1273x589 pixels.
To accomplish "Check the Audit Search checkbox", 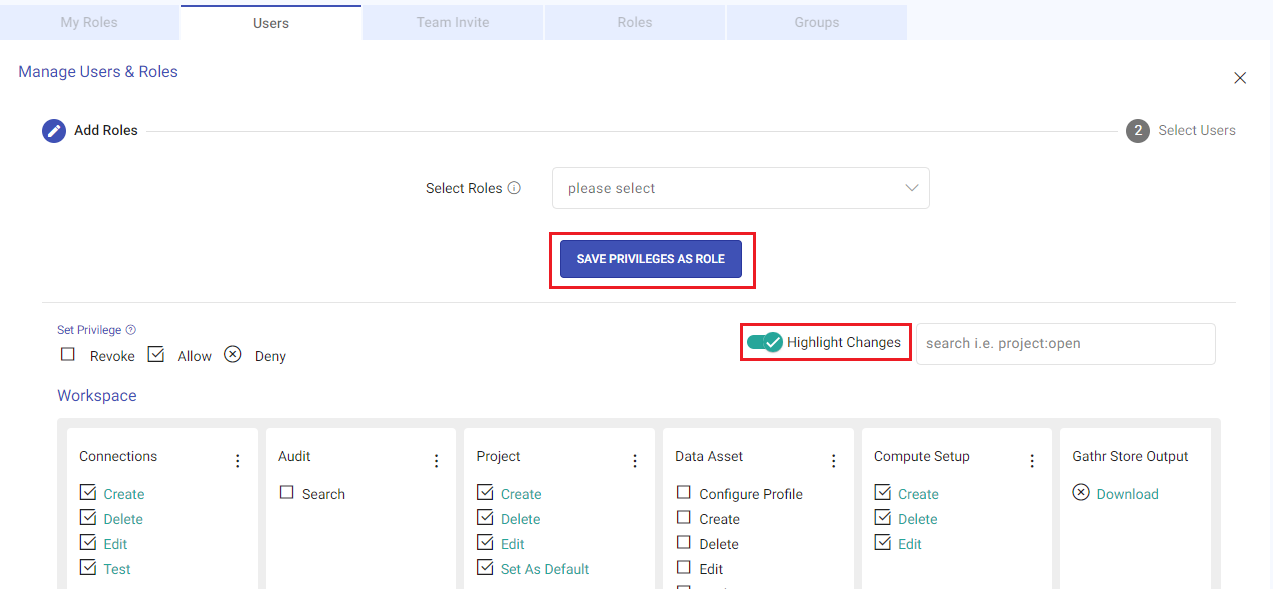I will (x=287, y=493).
